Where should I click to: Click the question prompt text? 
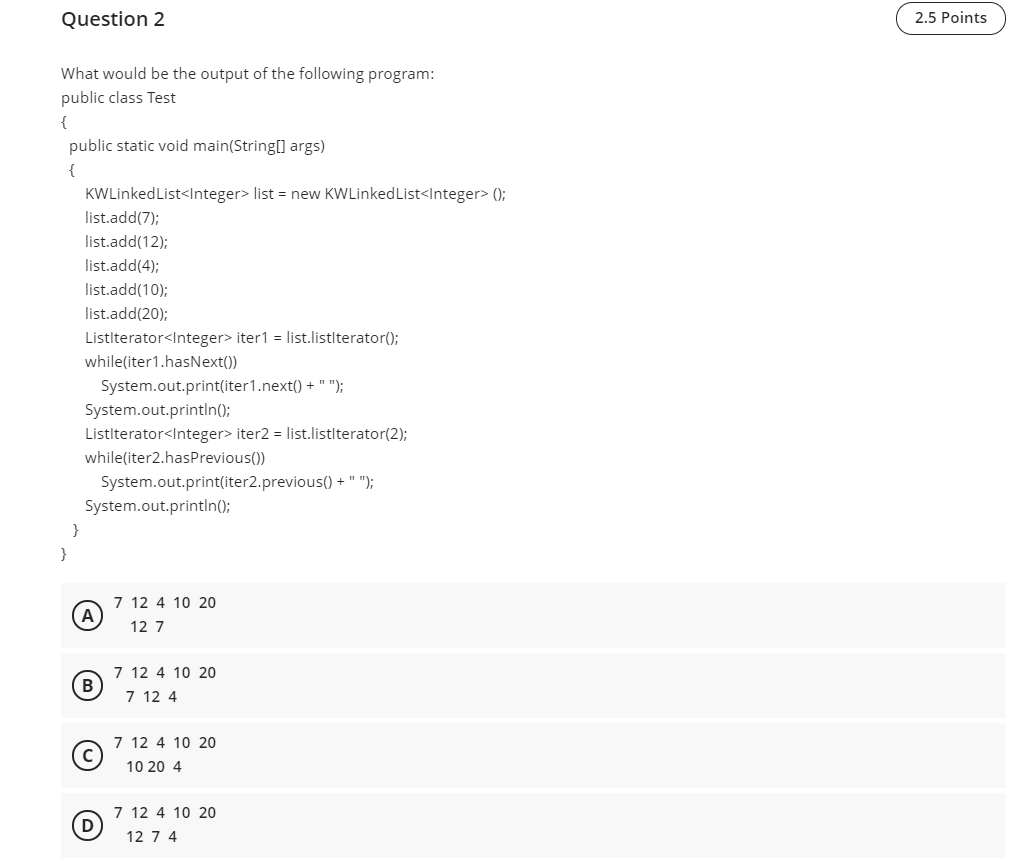click(247, 73)
